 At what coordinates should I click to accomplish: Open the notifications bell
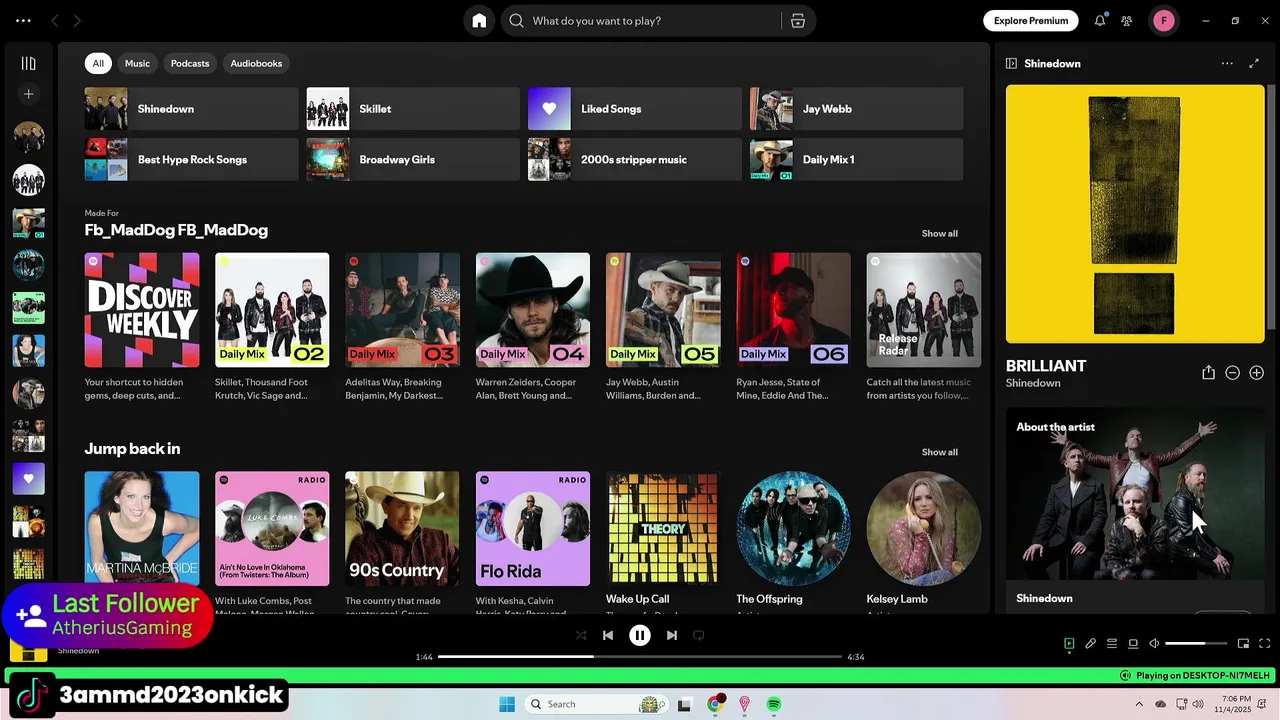(1100, 20)
